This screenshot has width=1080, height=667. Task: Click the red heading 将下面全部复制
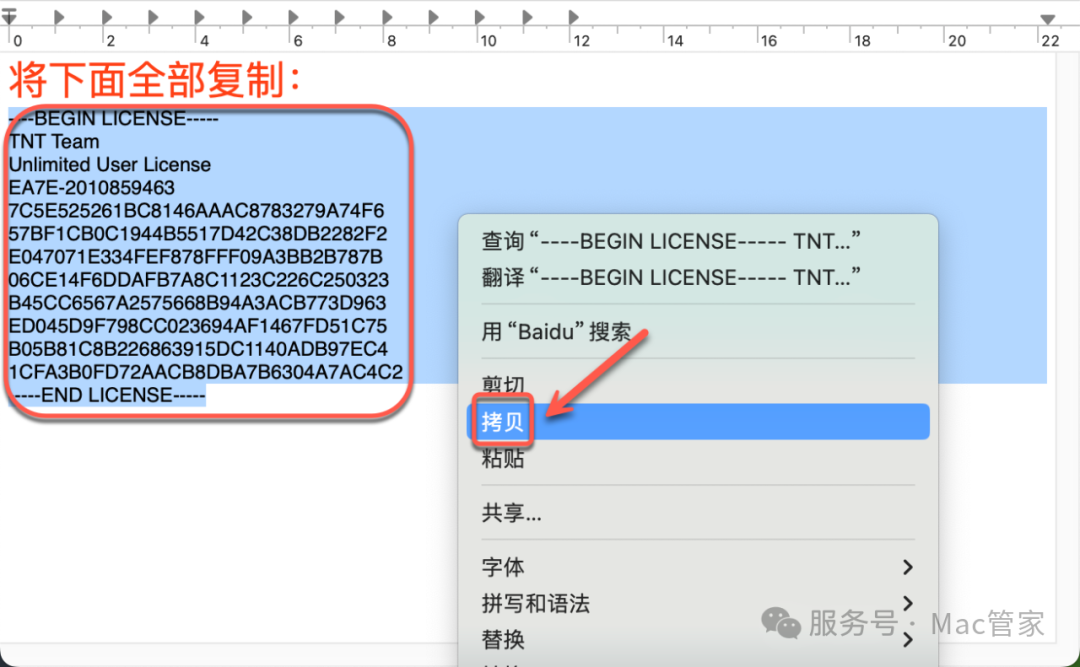click(155, 80)
